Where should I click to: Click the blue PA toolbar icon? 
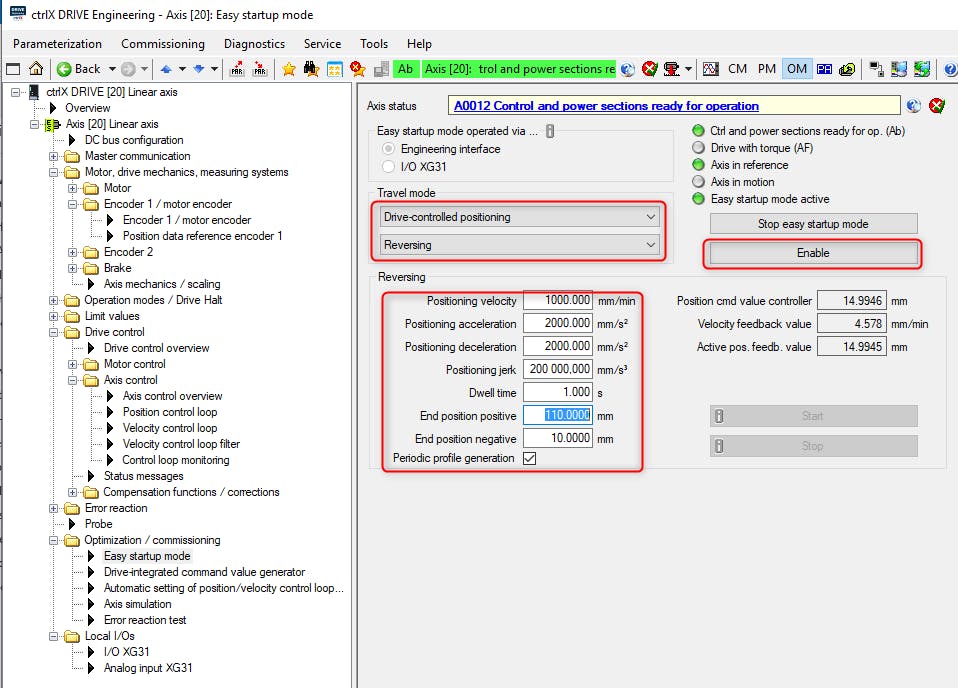(824, 69)
